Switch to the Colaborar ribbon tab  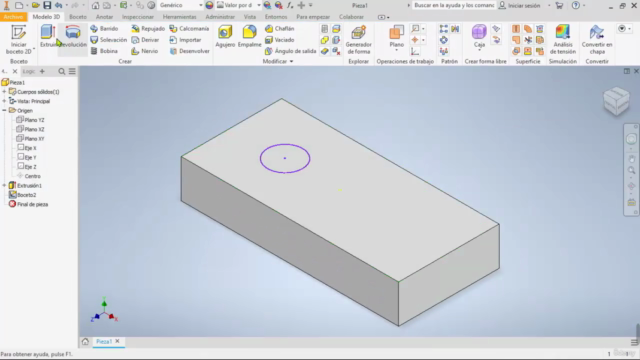tap(351, 17)
